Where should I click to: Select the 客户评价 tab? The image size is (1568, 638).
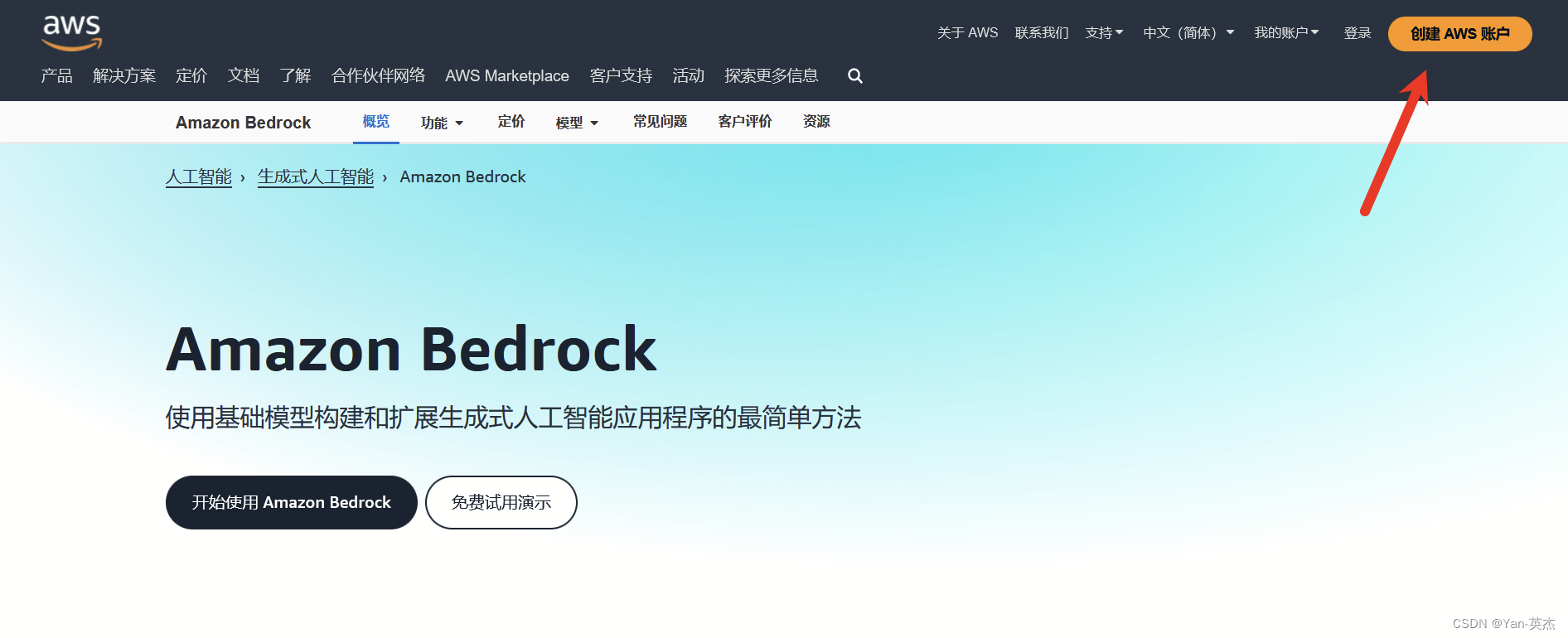pyautogui.click(x=745, y=122)
